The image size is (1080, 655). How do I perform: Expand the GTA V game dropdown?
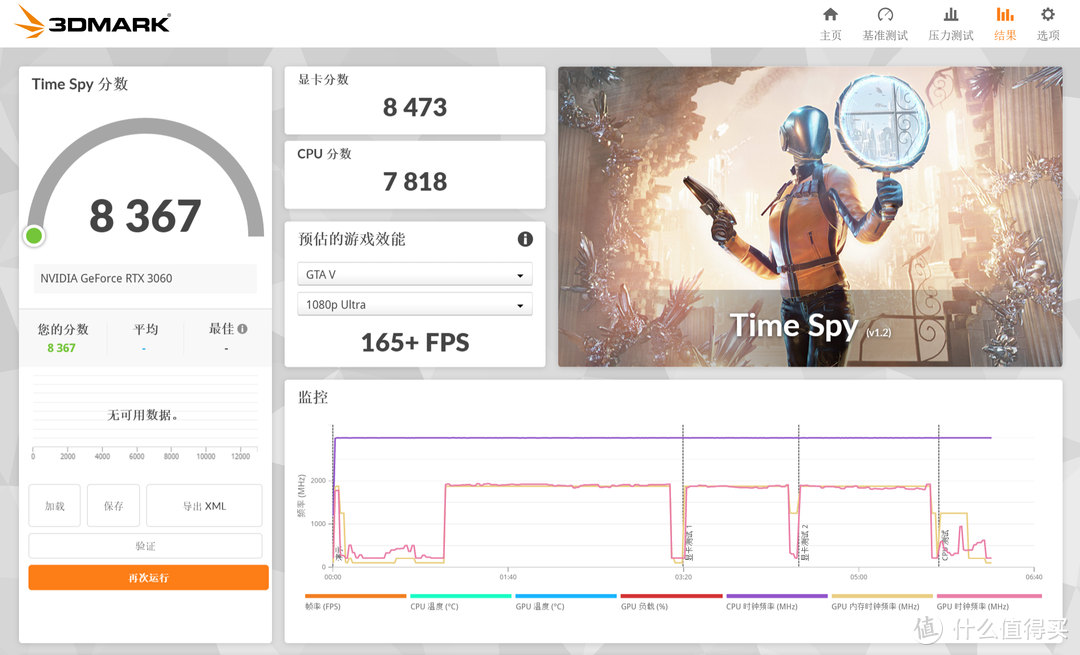point(414,275)
